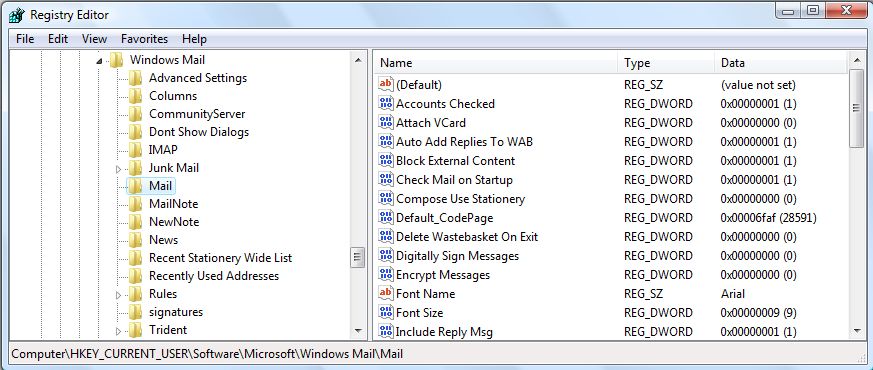Click the Advanced Settings folder icon
Screen dimensions: 873x370
pyautogui.click(x=135, y=78)
